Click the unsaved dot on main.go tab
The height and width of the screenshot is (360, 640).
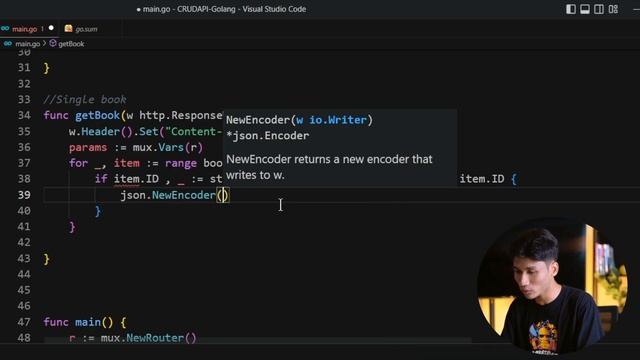51,28
